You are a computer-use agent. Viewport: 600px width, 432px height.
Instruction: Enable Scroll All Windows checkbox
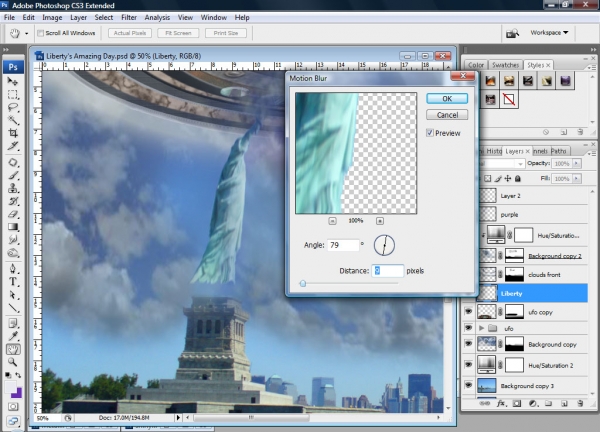pyautogui.click(x=41, y=33)
